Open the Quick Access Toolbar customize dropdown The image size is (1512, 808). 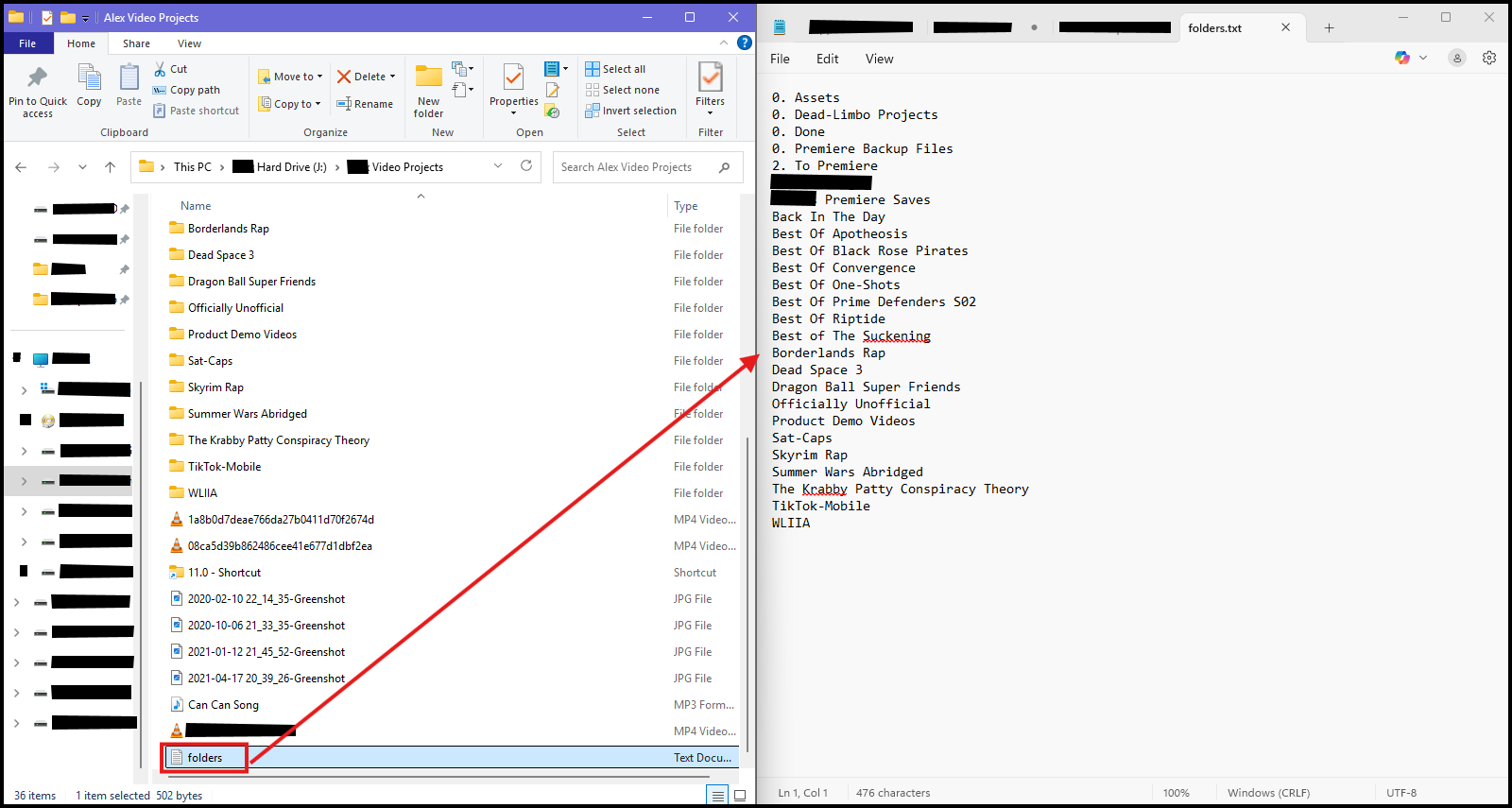pos(85,18)
